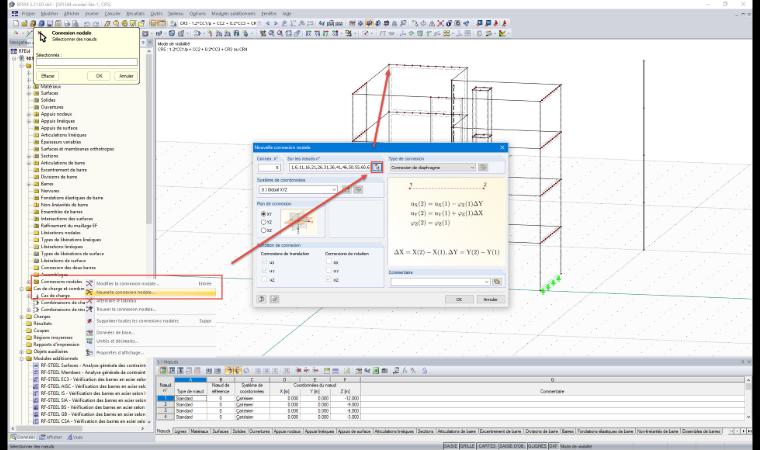
Task: Select the XZ connection plane radio button
Action: (264, 230)
